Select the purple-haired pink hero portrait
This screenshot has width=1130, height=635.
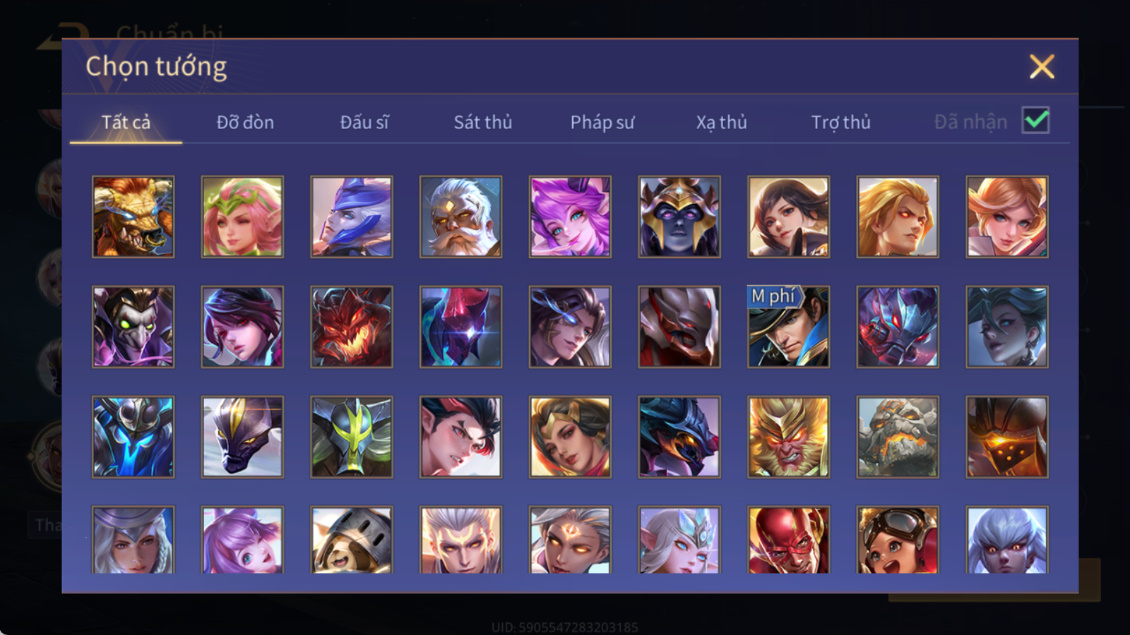point(570,217)
